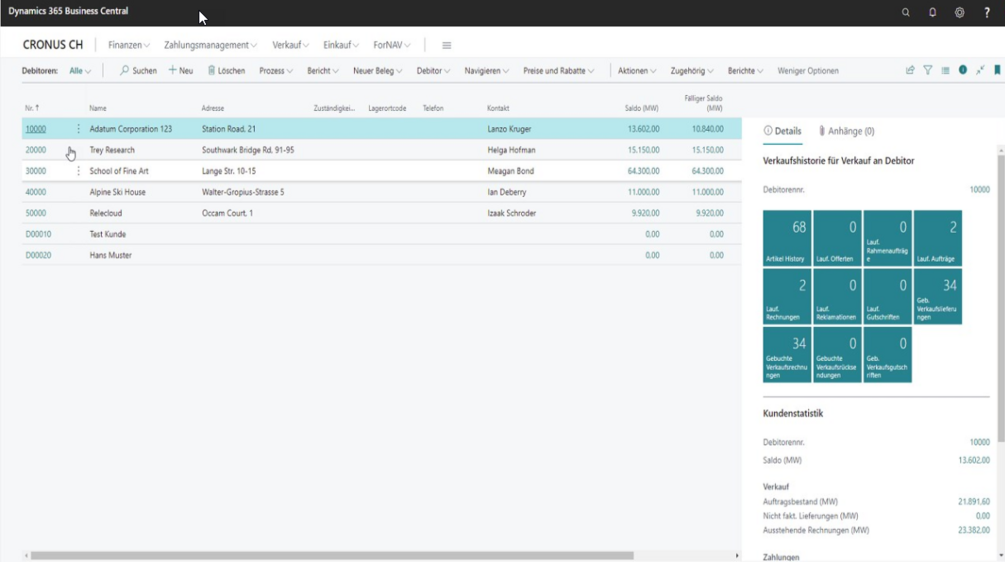Expand the Bericht action menu
This screenshot has width=1005, height=562.
[x=322, y=70]
